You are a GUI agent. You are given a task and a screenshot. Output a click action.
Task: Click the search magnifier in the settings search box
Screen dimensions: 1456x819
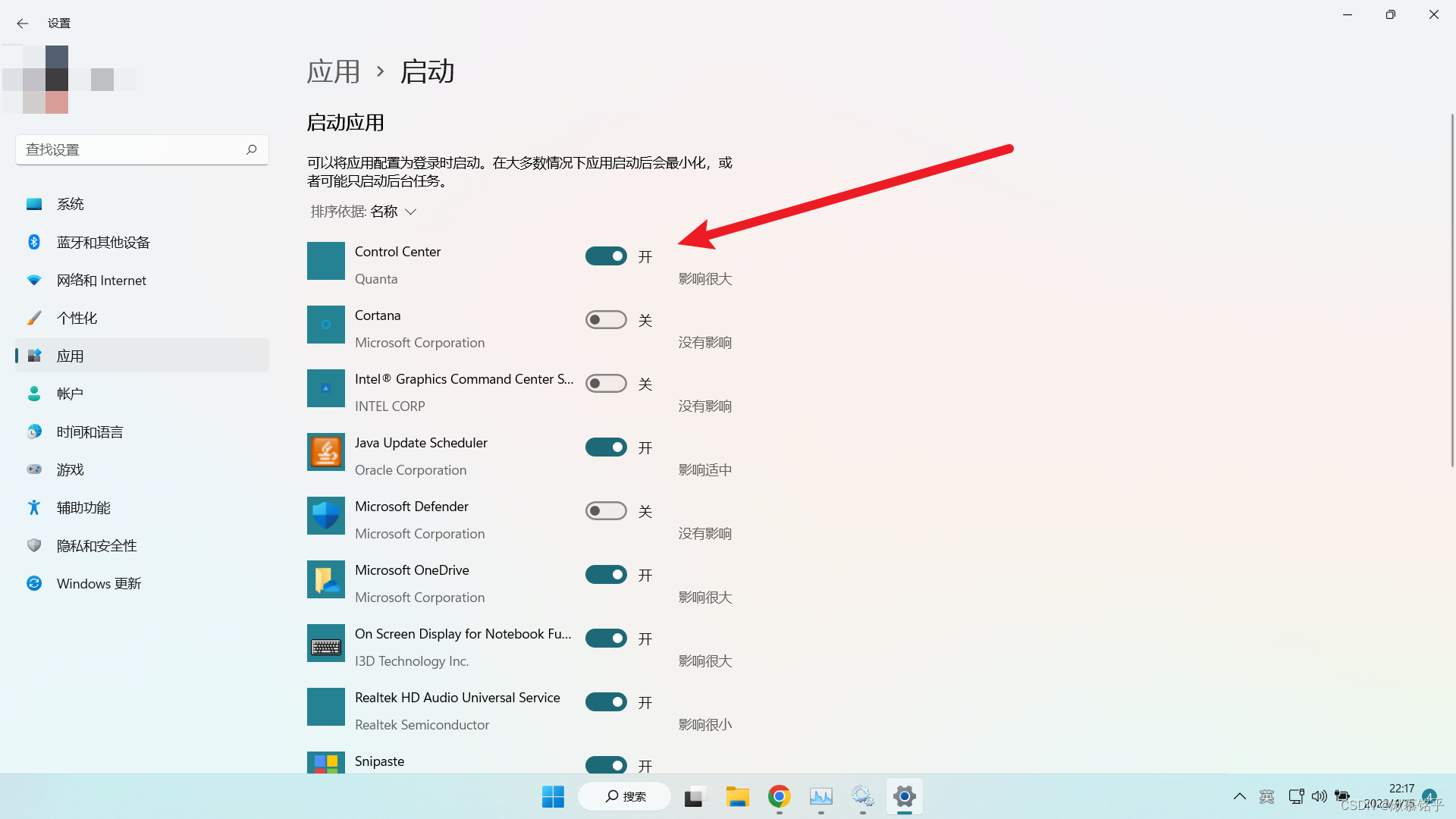[251, 149]
